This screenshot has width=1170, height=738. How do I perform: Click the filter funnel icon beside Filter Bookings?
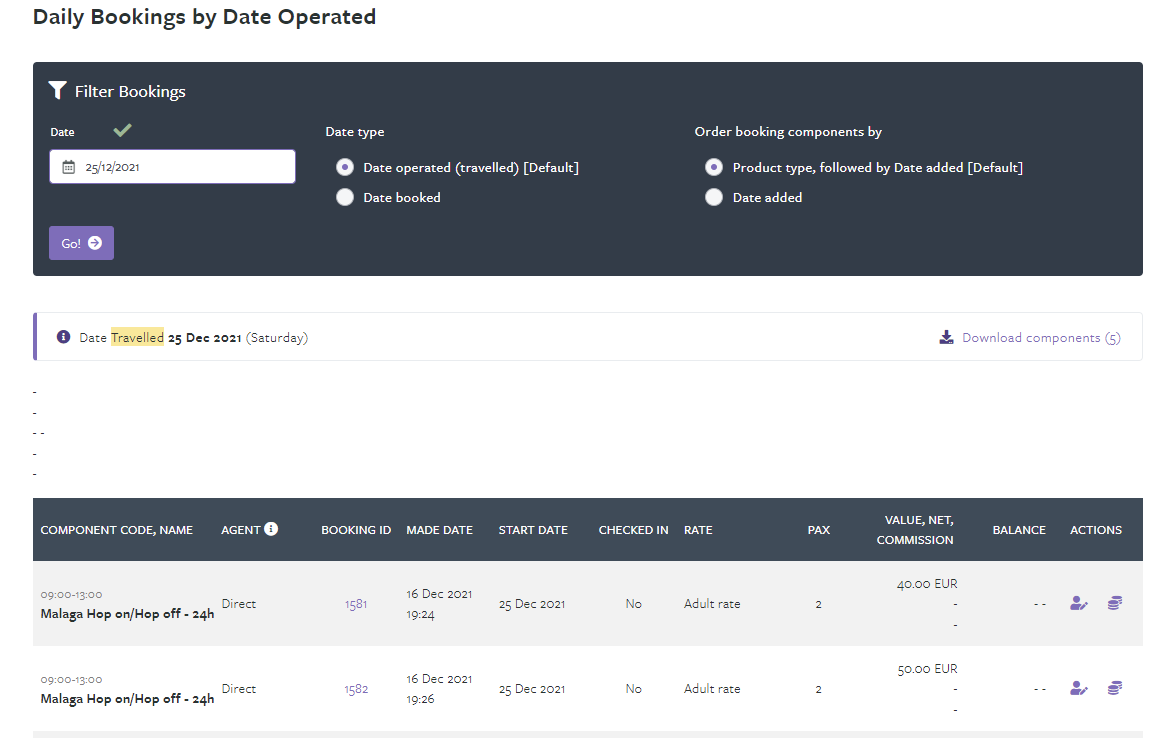[x=57, y=90]
